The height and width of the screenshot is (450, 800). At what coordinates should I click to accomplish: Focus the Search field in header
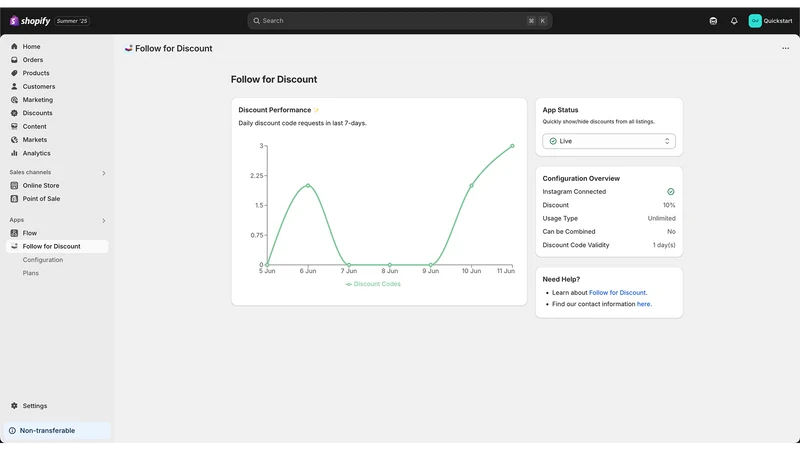(x=399, y=21)
